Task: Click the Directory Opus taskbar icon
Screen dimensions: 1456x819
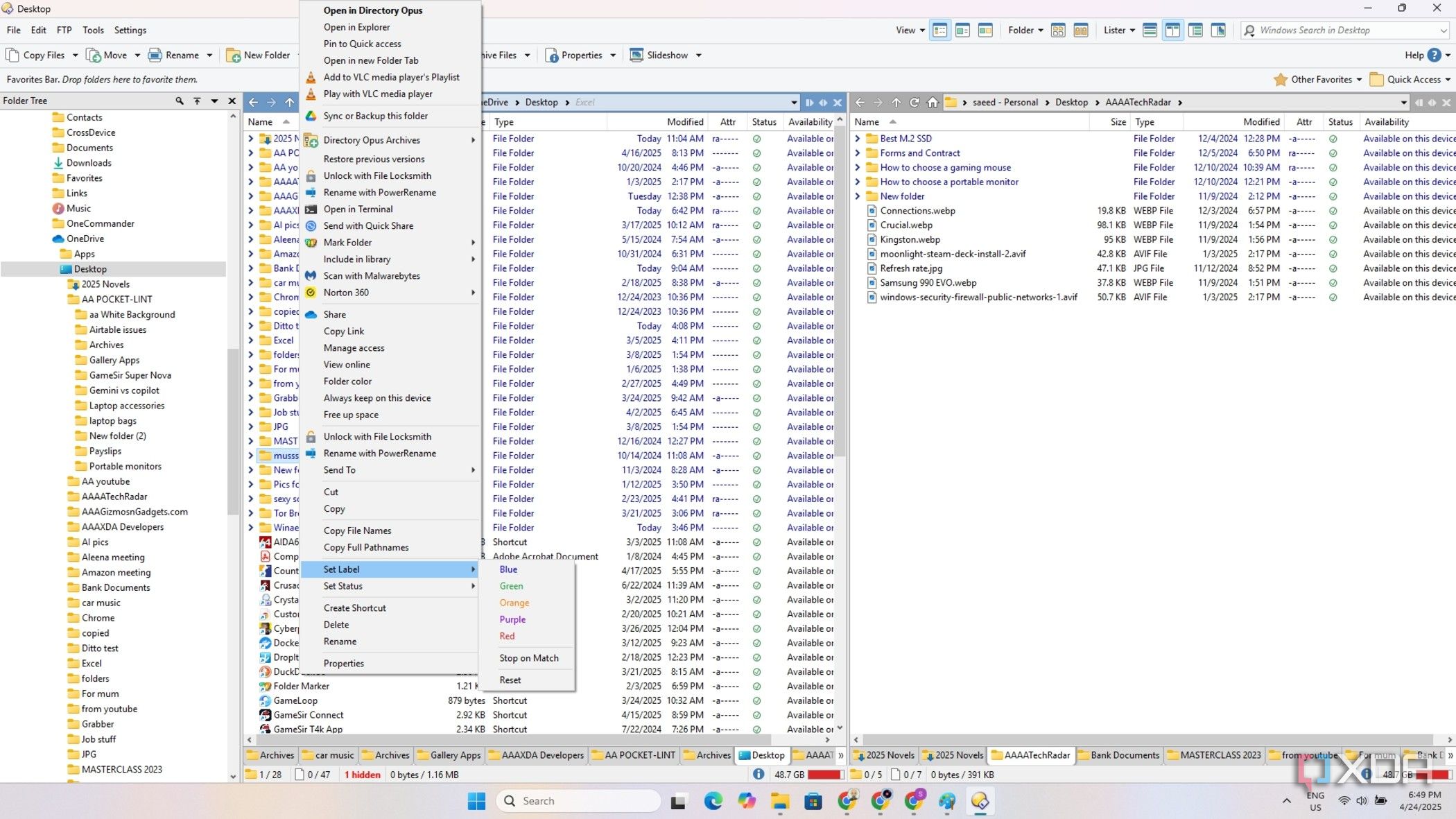Action: click(980, 801)
